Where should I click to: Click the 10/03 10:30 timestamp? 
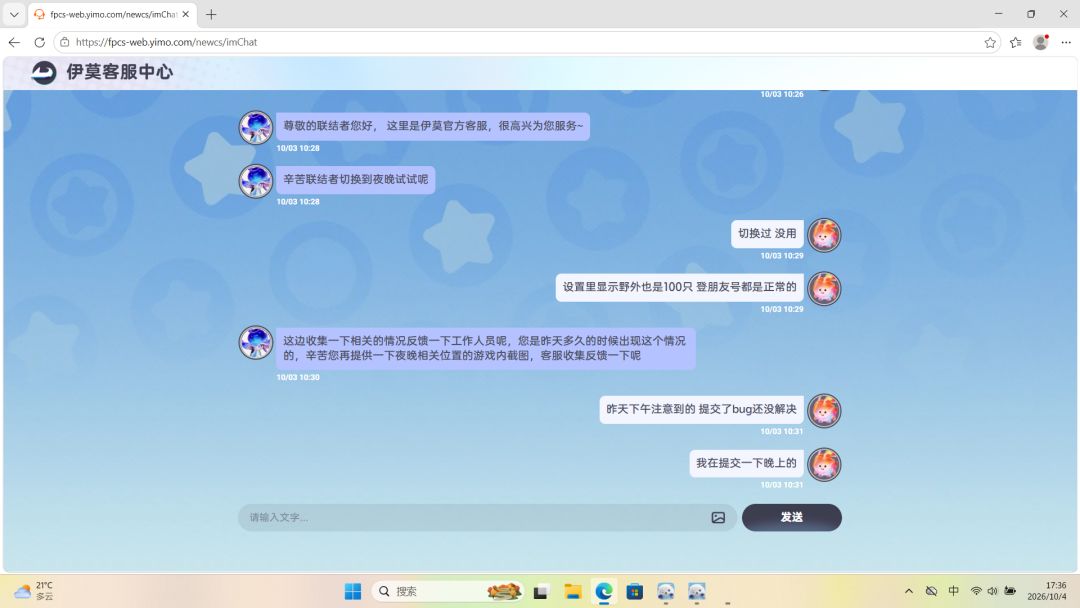(298, 377)
